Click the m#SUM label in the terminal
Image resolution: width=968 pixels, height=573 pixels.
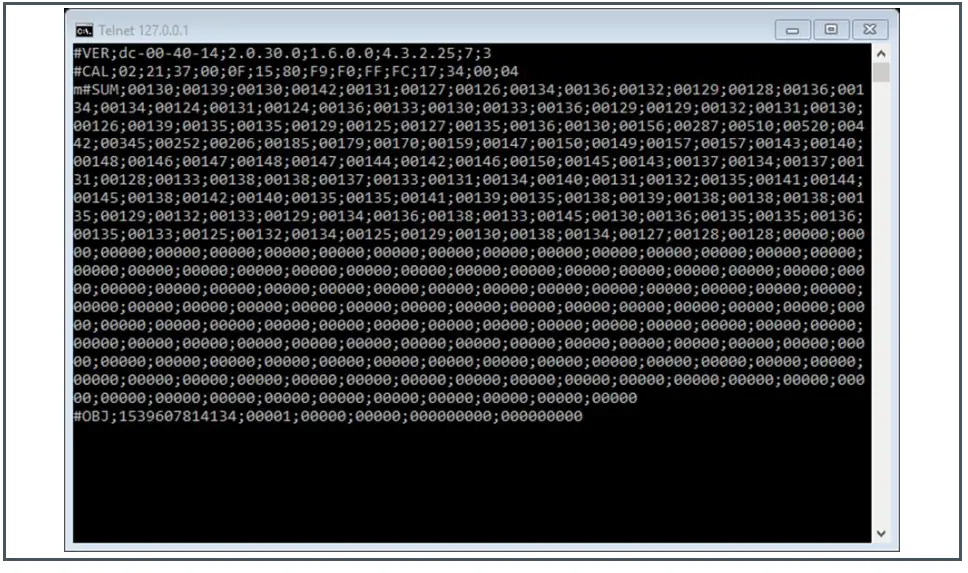tap(96, 90)
